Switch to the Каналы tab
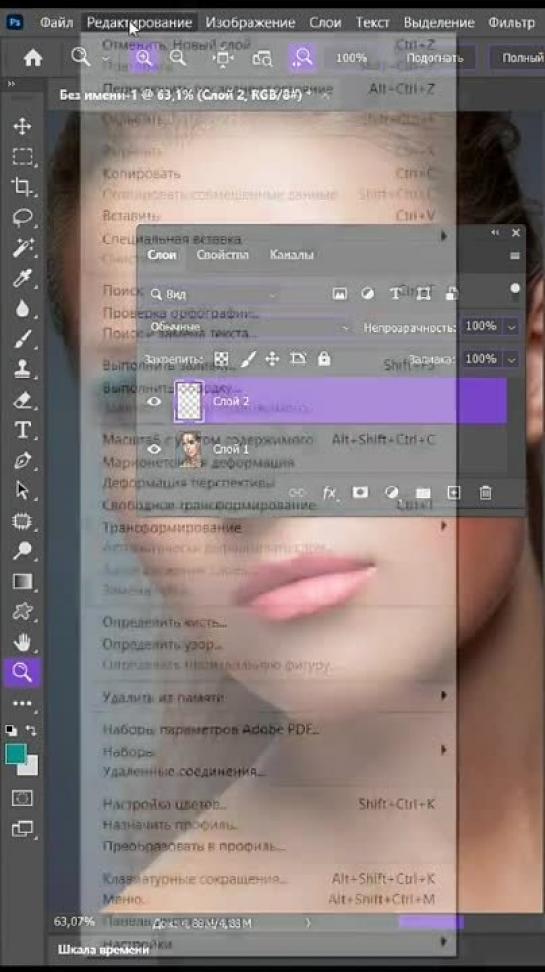The width and height of the screenshot is (545, 972). click(291, 255)
